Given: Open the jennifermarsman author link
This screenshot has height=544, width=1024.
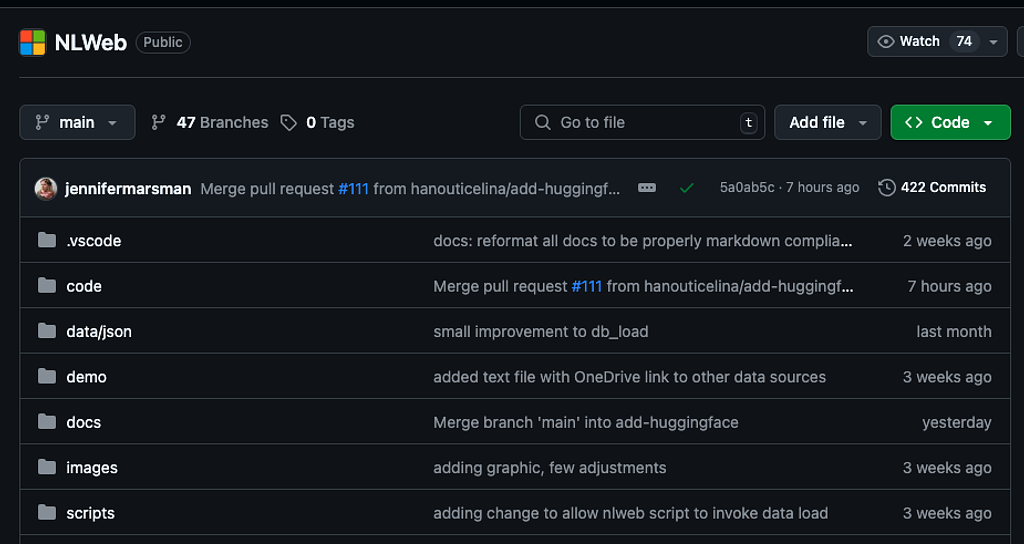Looking at the screenshot, I should 128,189.
